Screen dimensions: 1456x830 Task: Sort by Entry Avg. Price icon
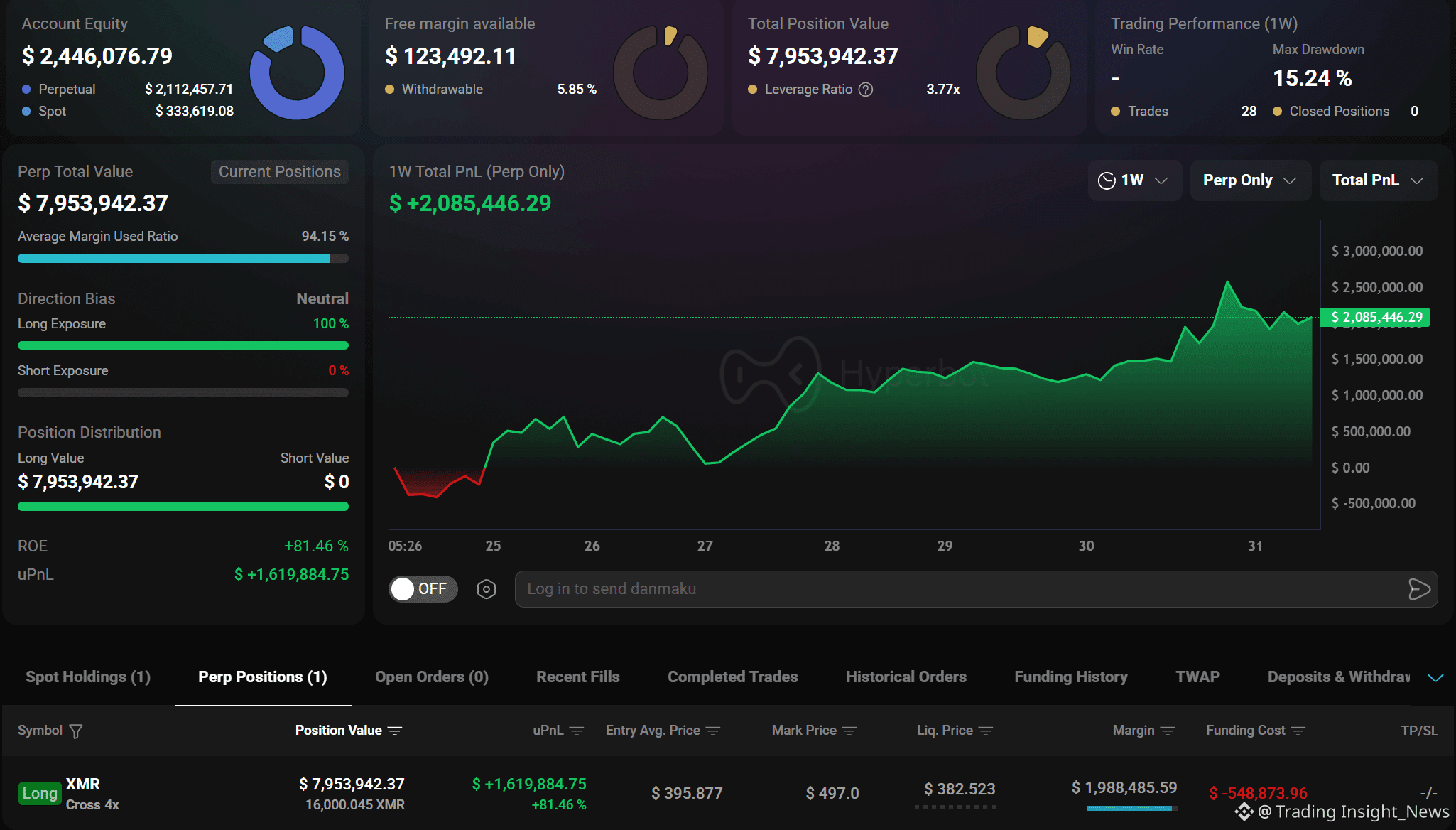[x=713, y=731]
